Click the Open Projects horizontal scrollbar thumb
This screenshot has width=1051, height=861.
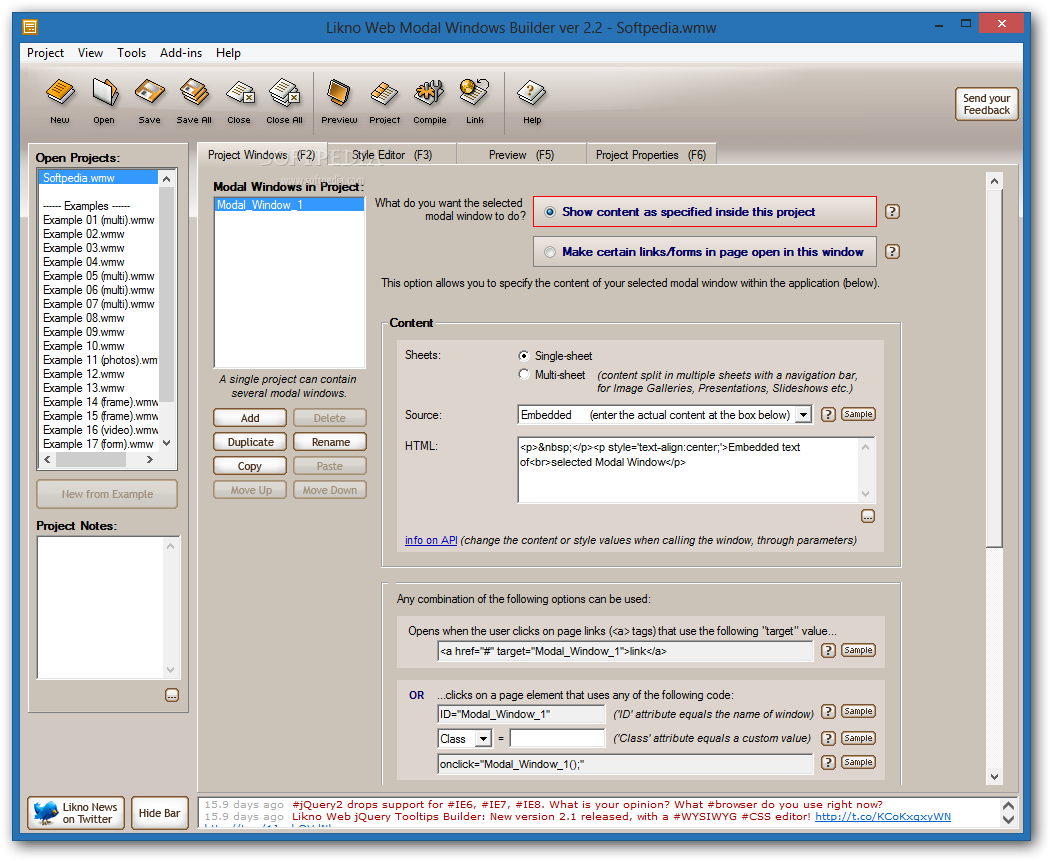(x=90, y=460)
